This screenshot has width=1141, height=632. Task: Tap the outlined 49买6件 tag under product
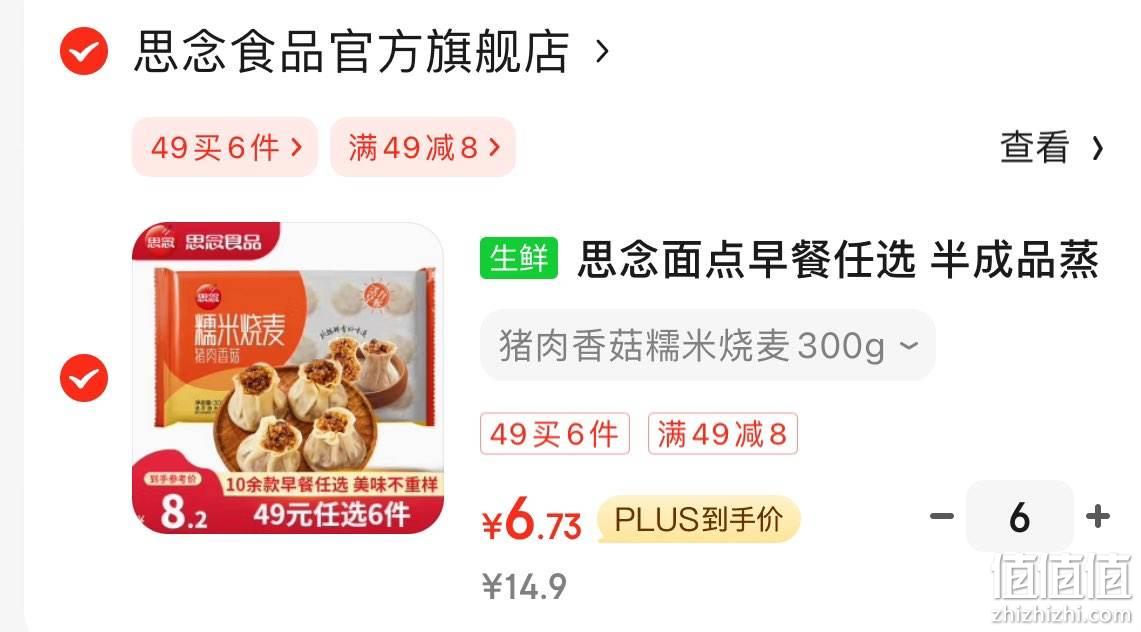pyautogui.click(x=554, y=434)
